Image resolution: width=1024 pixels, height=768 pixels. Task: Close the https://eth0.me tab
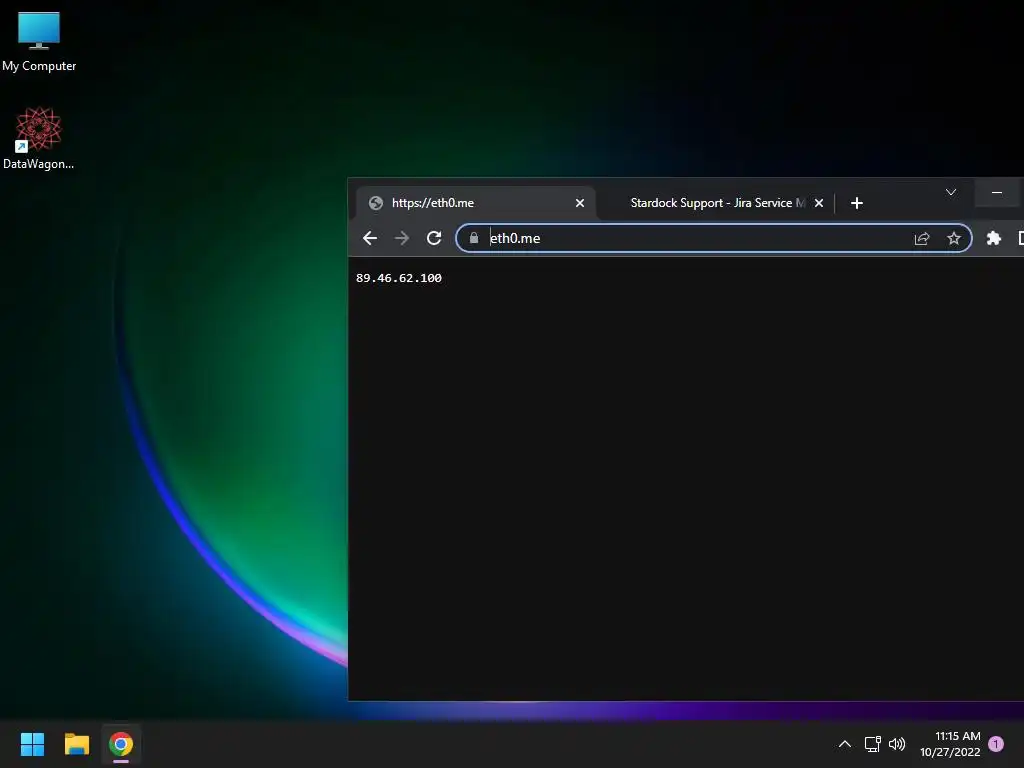[579, 203]
